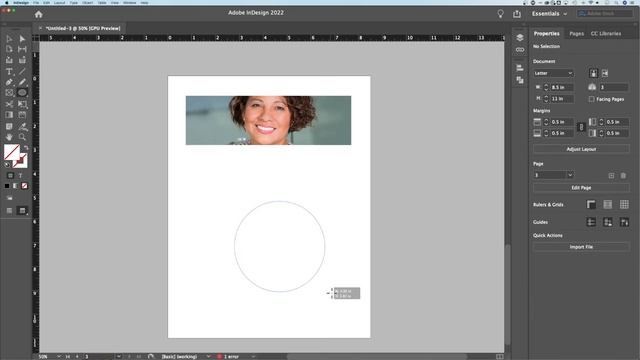This screenshot has height=360, width=640.
Task: Toggle Show Baseline Grid button
Action: (608, 204)
